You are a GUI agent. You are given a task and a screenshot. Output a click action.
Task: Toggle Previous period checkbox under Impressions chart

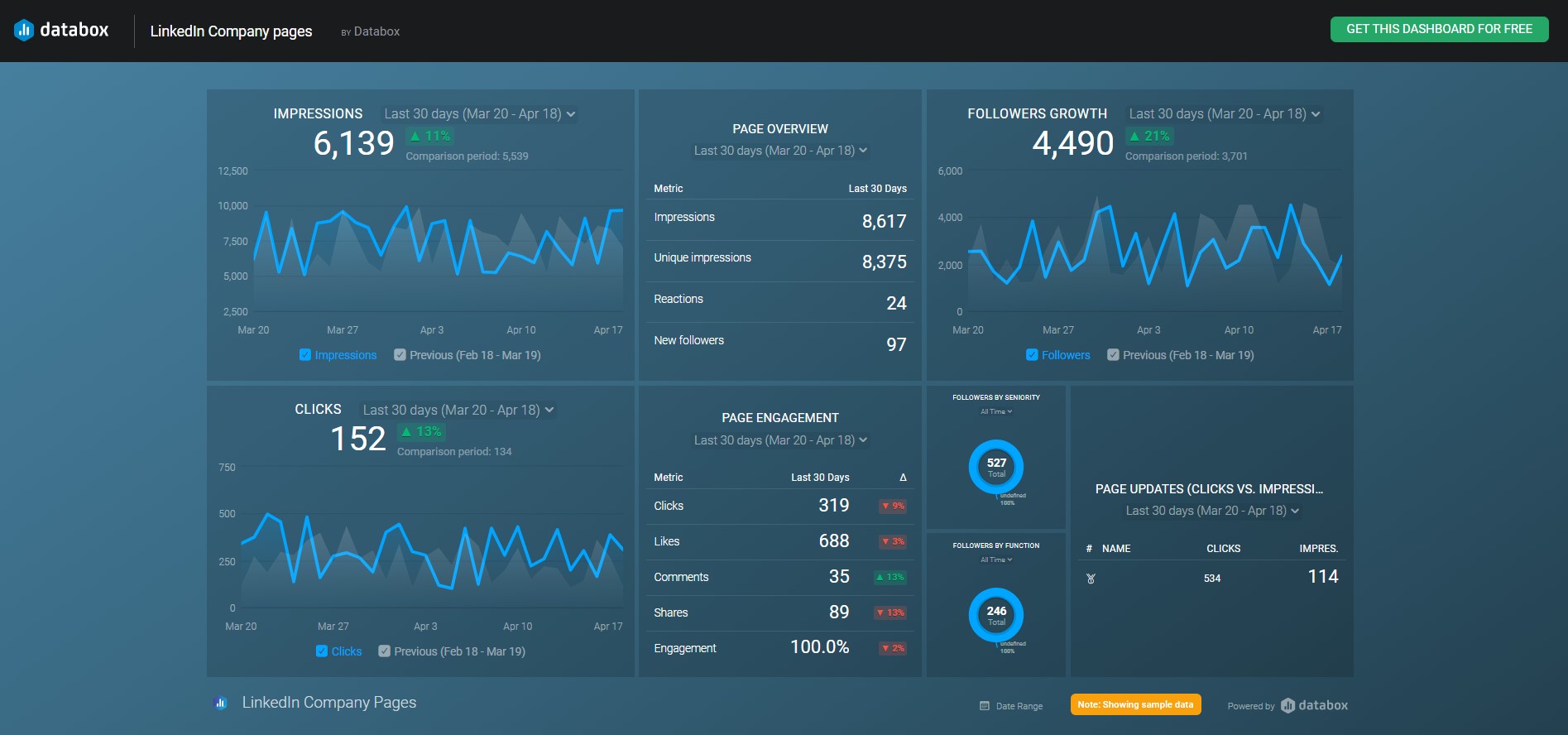[400, 355]
